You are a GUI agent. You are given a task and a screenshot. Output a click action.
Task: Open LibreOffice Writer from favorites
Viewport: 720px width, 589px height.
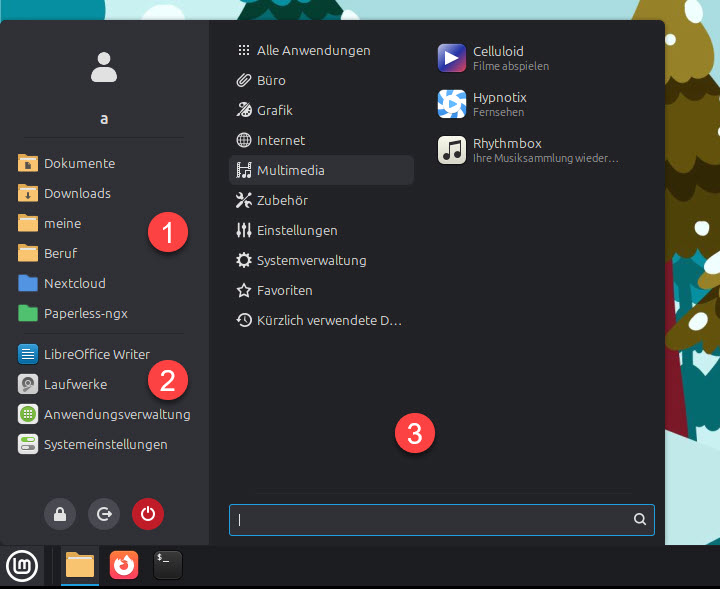click(x=96, y=354)
